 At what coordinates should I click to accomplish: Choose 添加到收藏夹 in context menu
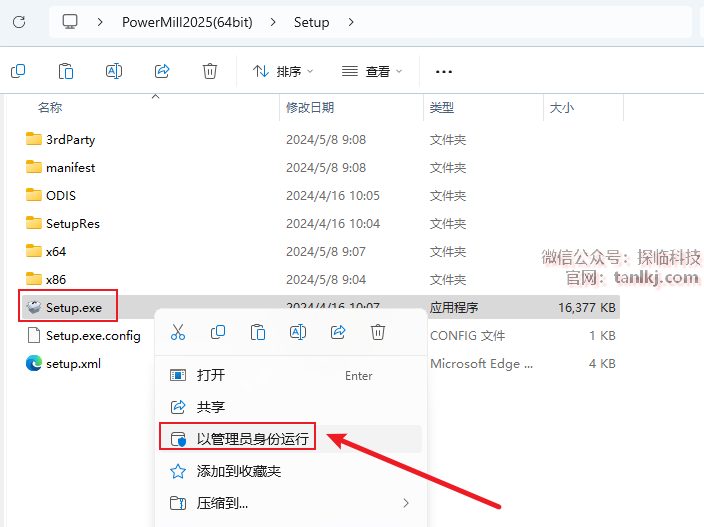[290, 471]
